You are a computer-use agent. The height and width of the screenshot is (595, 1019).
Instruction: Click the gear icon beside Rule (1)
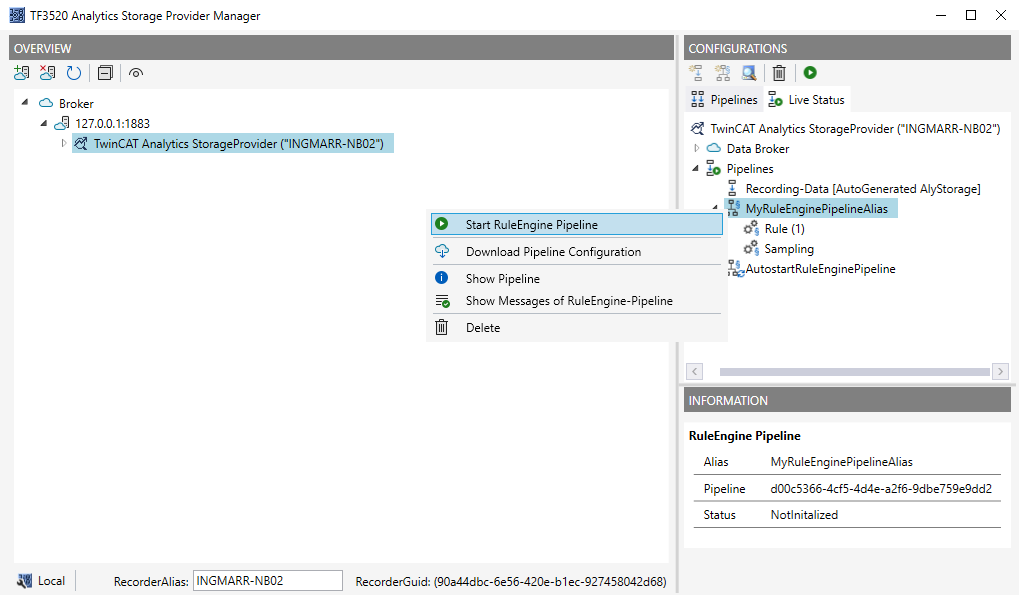coord(751,228)
